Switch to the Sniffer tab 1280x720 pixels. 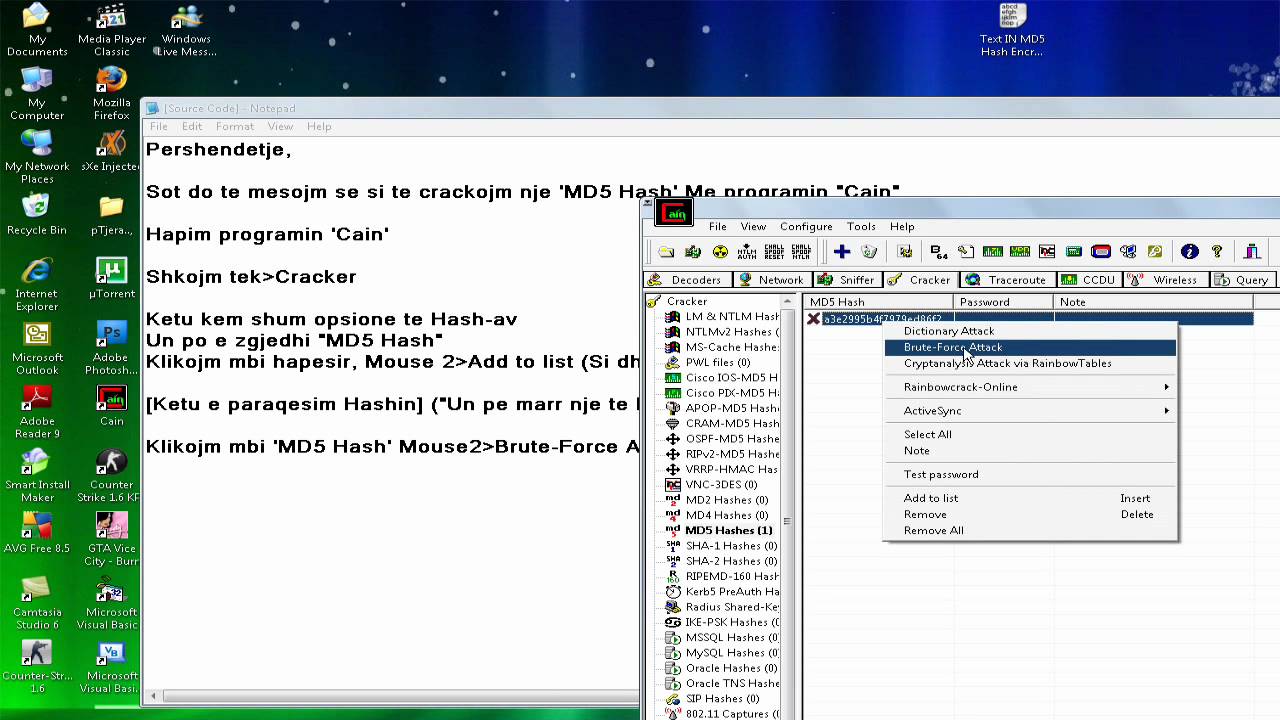847,280
